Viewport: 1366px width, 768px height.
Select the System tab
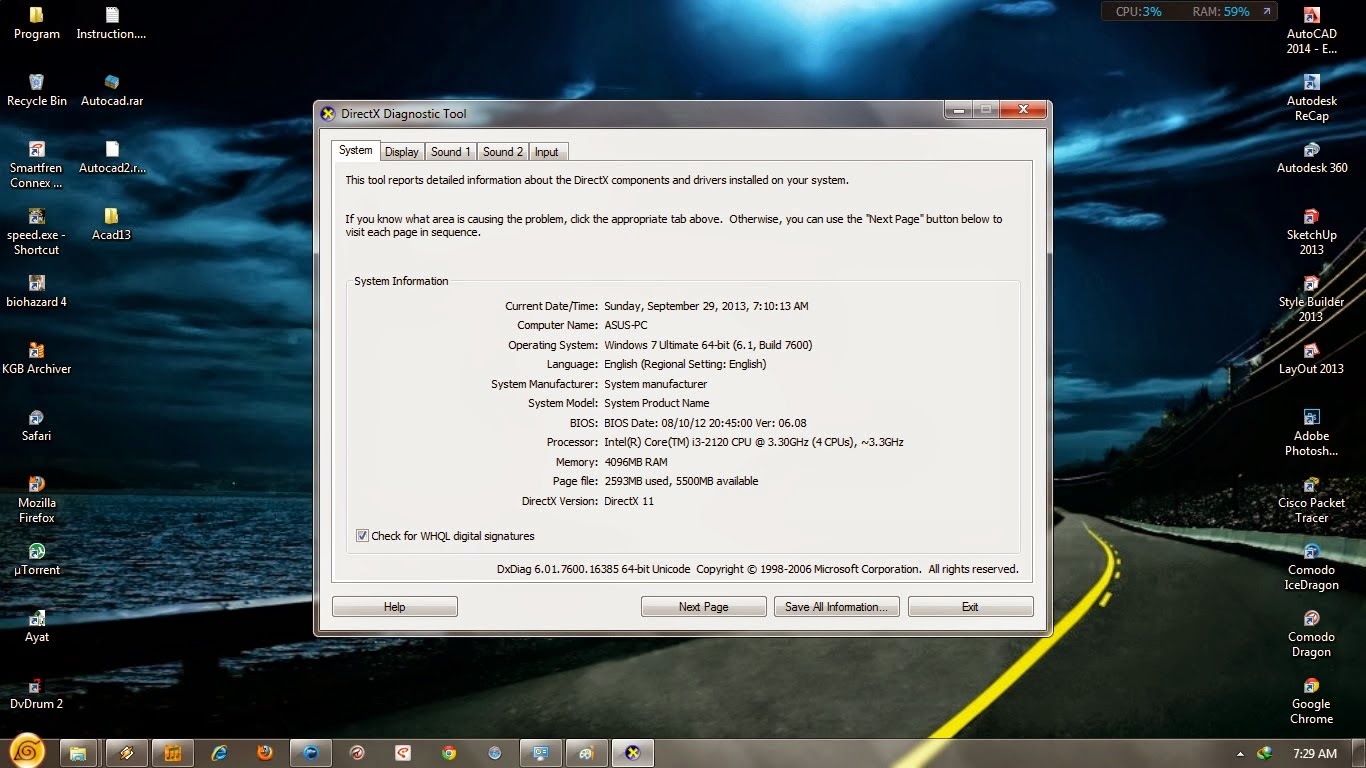[355, 150]
